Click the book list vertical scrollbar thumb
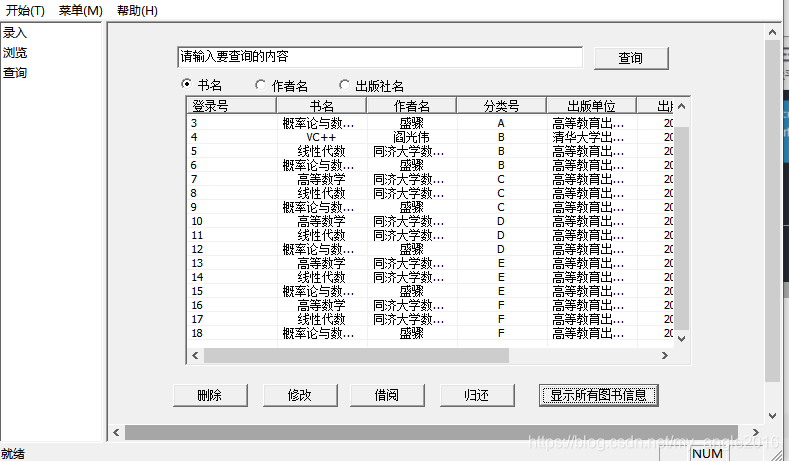Screen dimensions: 789x461 pos(681,228)
